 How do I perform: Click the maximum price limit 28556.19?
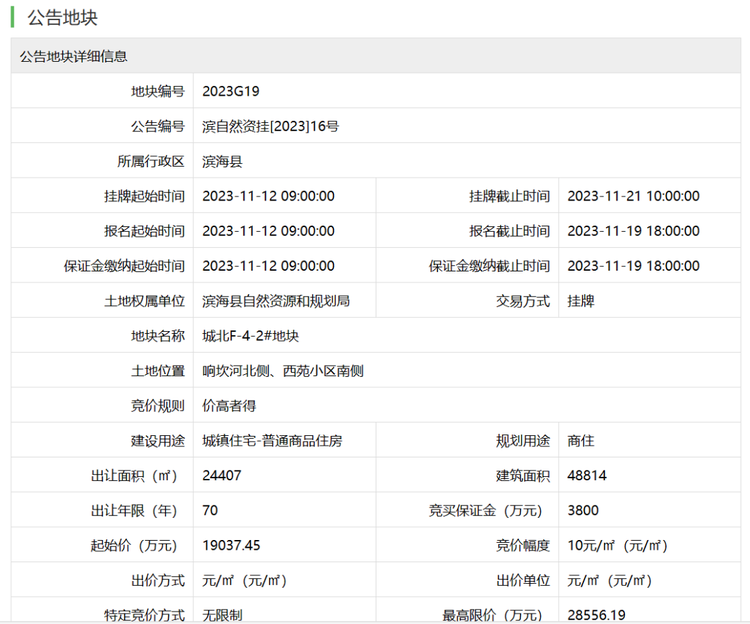[596, 615]
